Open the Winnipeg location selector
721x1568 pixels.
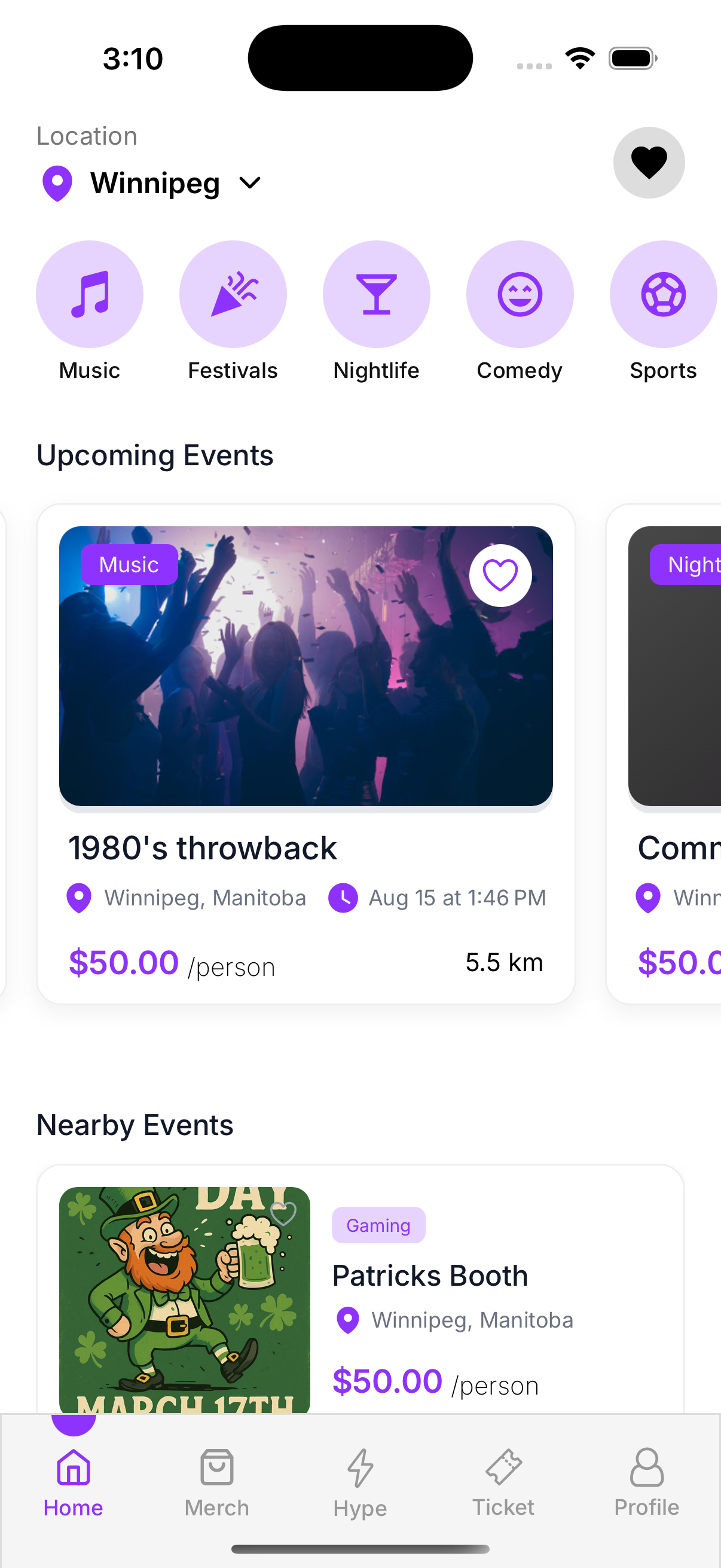click(x=155, y=182)
